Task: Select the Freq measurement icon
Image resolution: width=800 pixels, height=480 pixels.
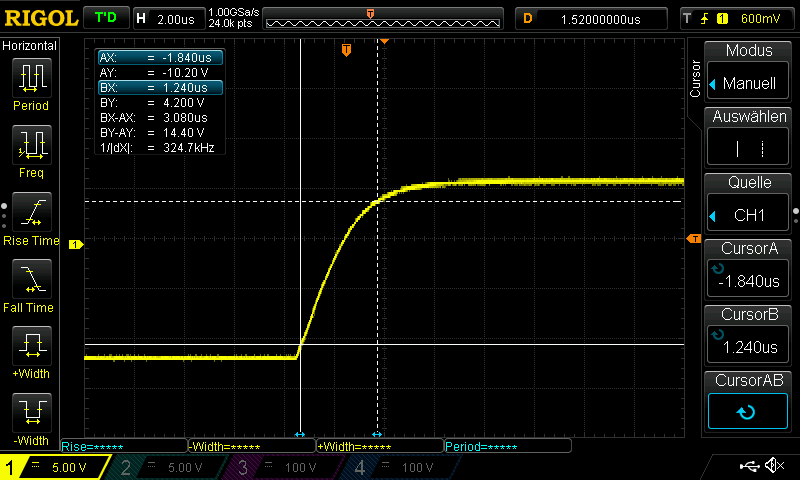Action: coord(31,151)
